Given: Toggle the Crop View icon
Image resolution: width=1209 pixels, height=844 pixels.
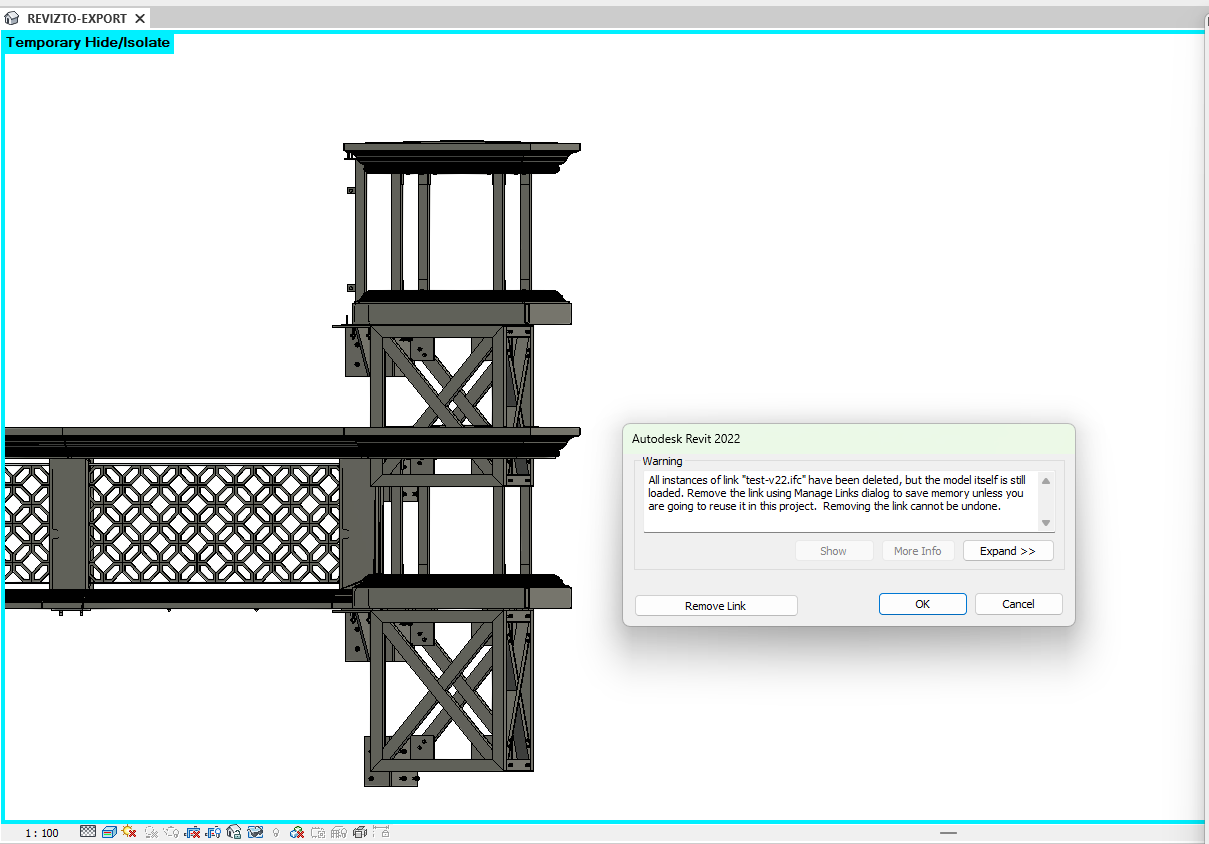Looking at the screenshot, I should (x=192, y=832).
